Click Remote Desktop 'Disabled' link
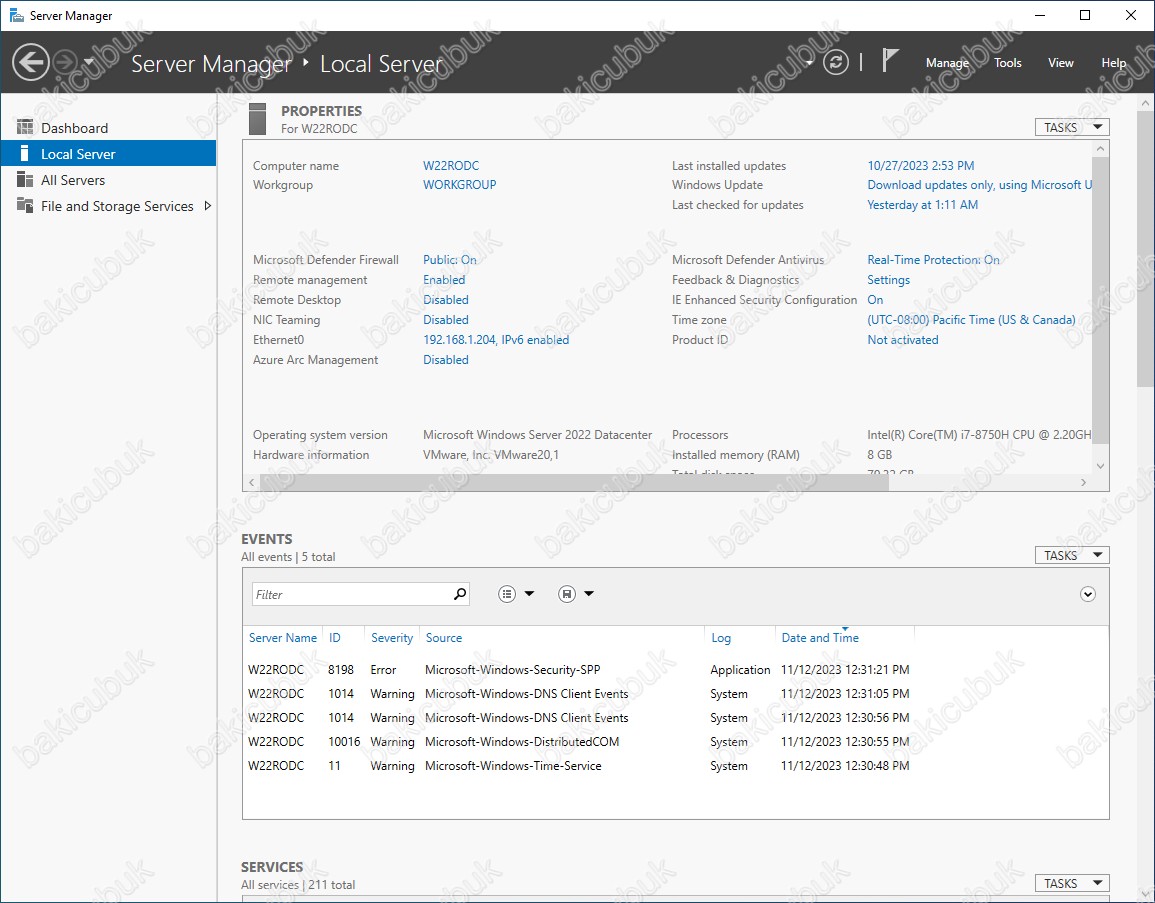Image resolution: width=1155 pixels, height=903 pixels. (446, 300)
